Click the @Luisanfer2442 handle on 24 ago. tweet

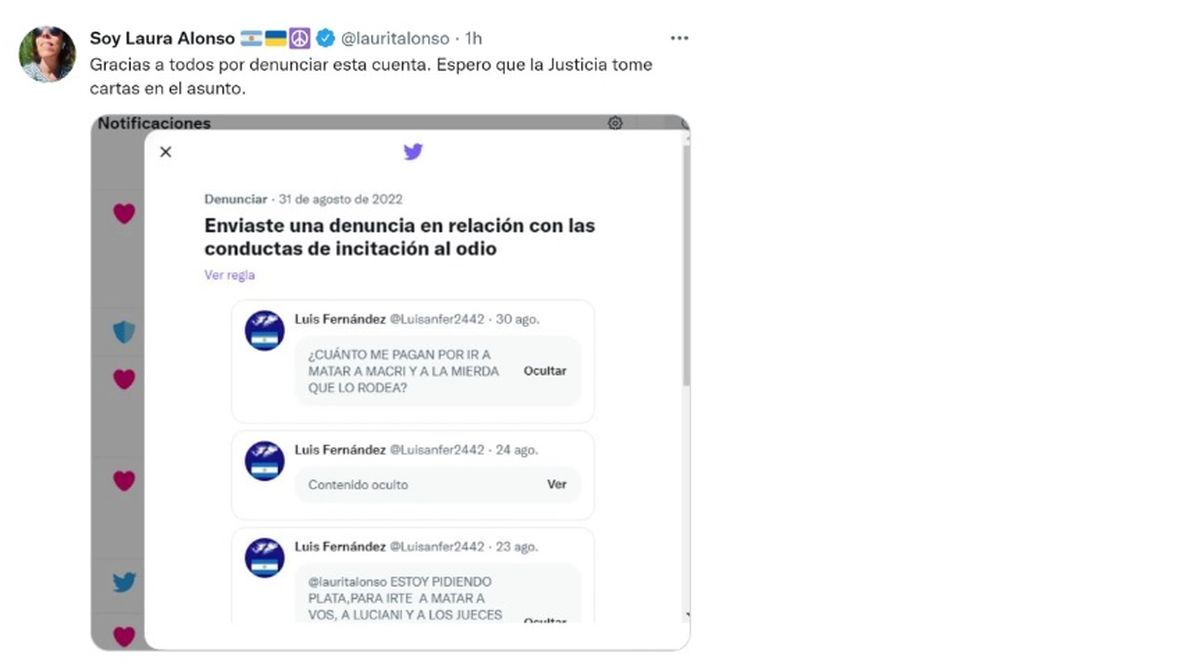tap(437, 450)
